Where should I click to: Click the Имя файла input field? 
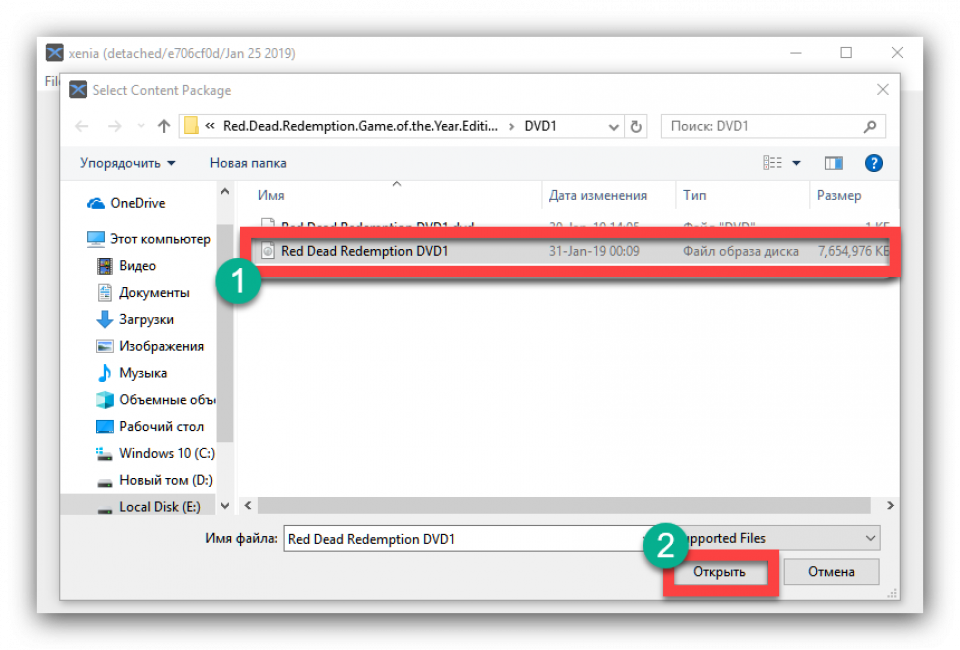tap(465, 539)
